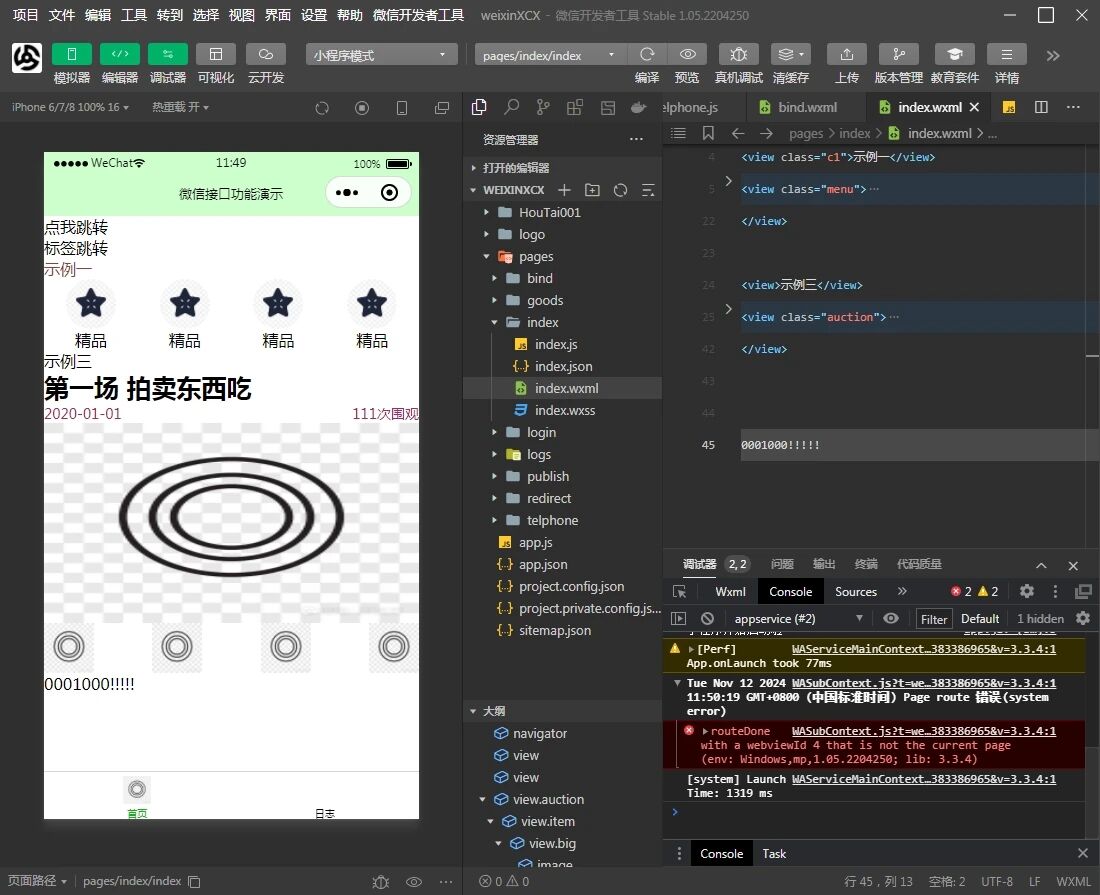Click the real device debugging icon
The width and height of the screenshot is (1100, 895).
pos(738,54)
